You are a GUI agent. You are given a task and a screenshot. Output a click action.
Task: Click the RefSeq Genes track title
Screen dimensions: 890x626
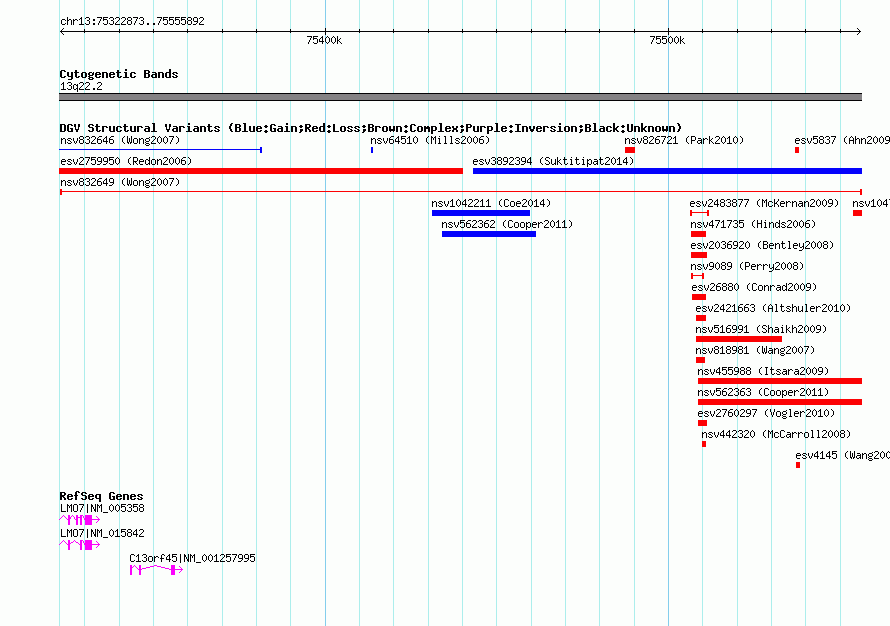coord(101,496)
